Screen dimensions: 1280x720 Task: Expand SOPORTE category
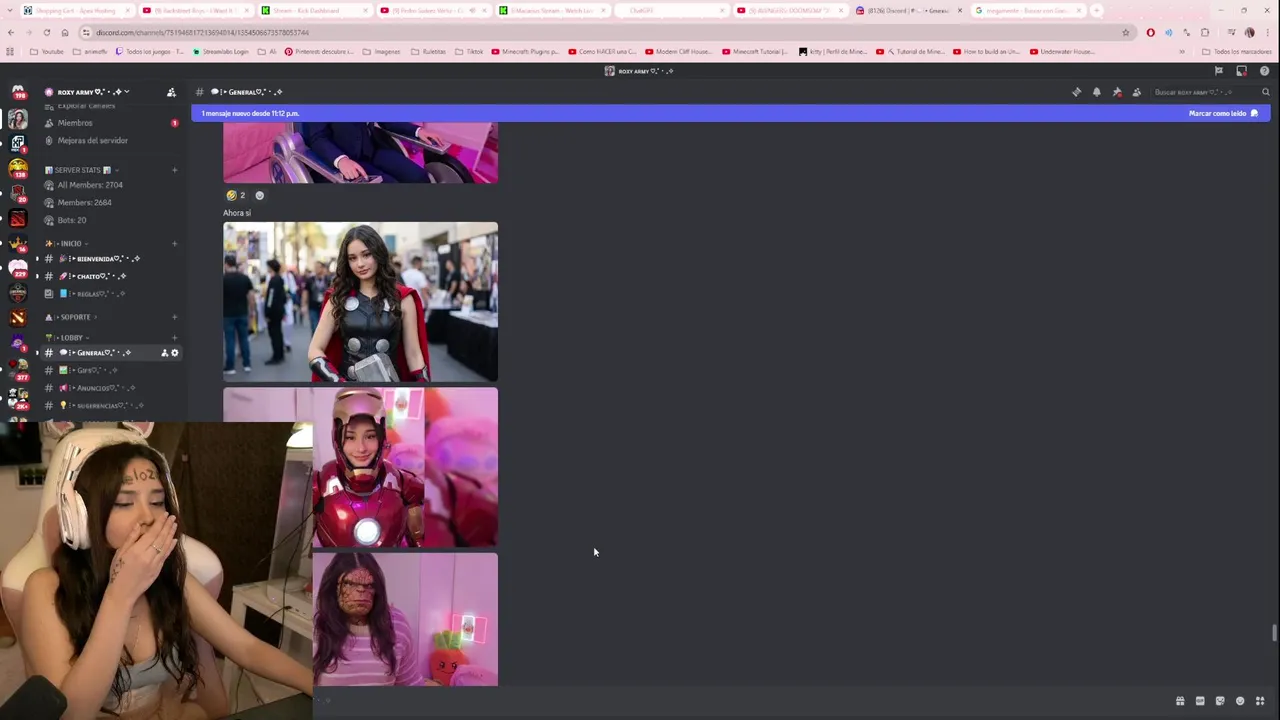coord(70,317)
